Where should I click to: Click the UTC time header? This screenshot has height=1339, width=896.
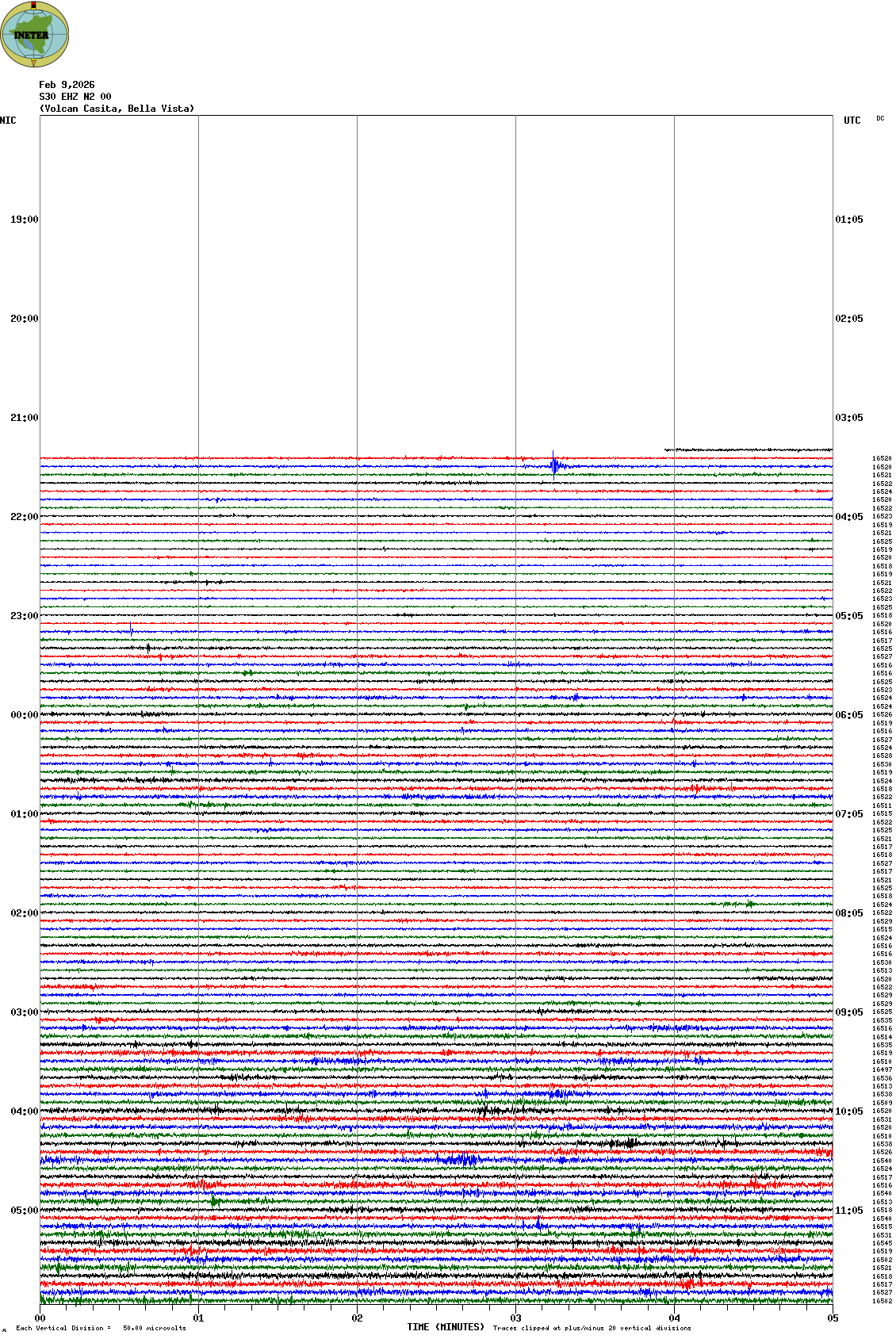pyautogui.click(x=852, y=121)
